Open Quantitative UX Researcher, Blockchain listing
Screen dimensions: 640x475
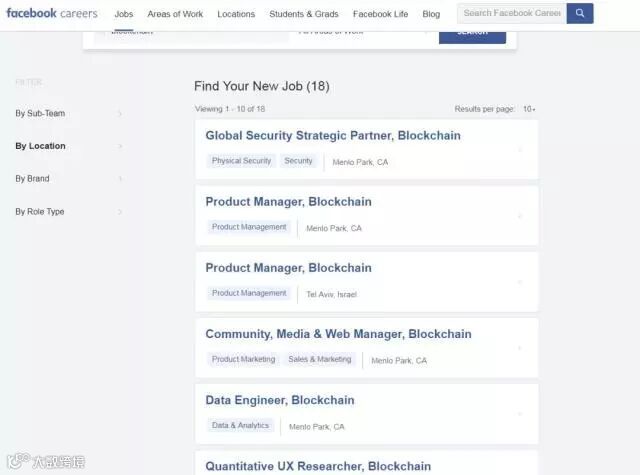click(318, 466)
